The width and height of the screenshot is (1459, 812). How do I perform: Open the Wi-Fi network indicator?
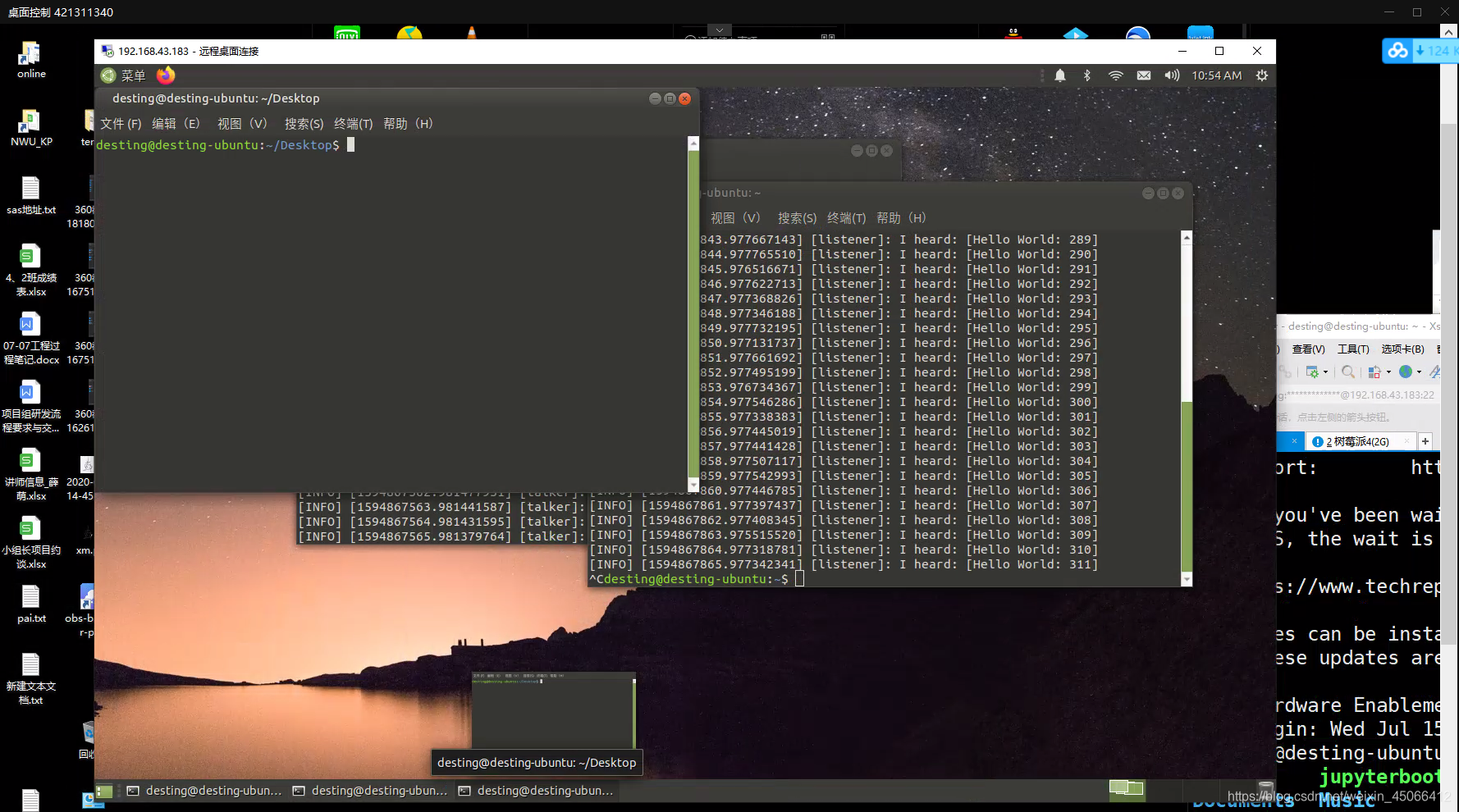(x=1115, y=75)
